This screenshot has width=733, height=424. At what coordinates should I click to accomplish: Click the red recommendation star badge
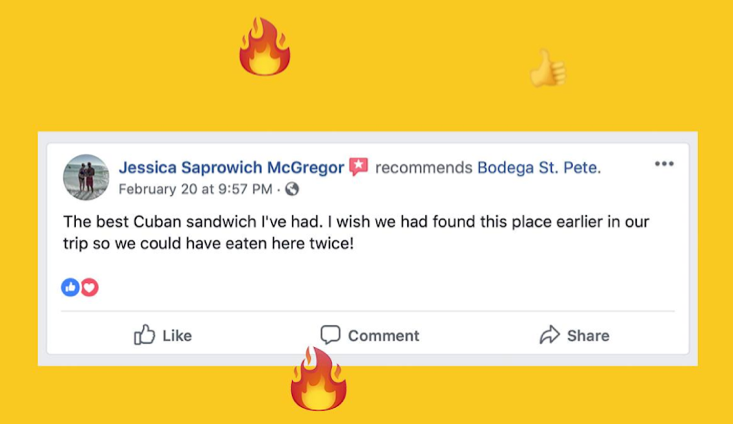tap(359, 167)
